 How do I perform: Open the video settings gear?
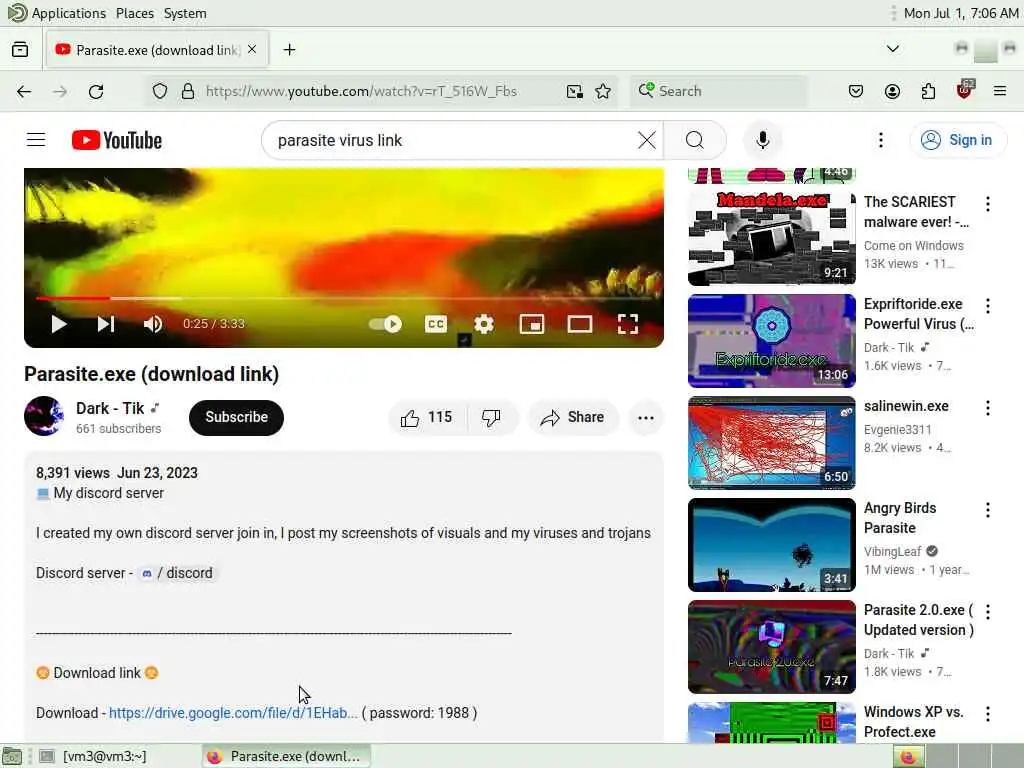[x=484, y=324]
